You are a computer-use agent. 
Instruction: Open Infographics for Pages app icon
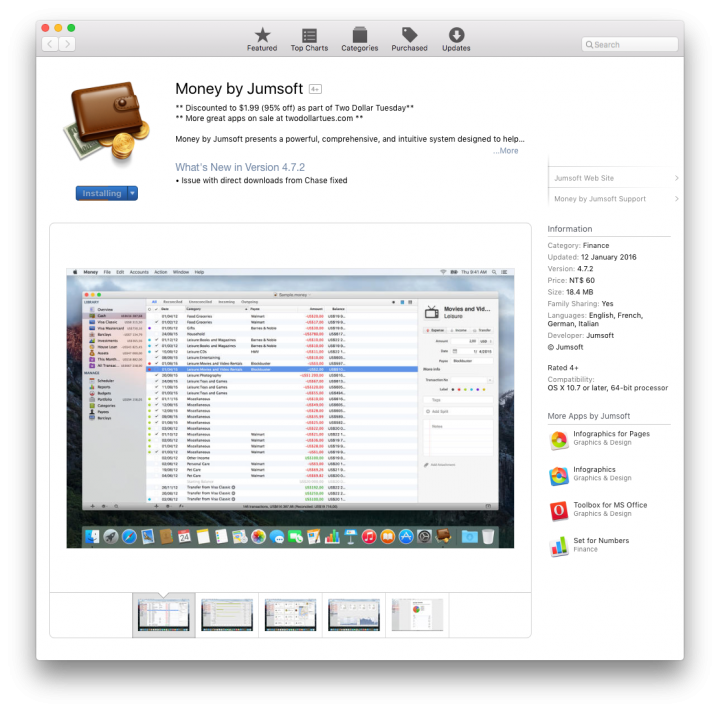558,440
